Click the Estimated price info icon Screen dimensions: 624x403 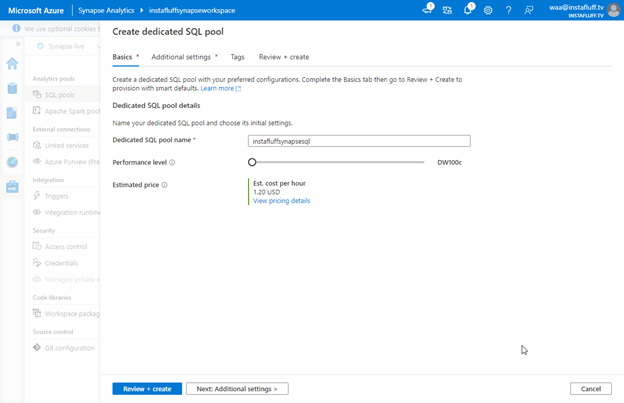tap(164, 185)
